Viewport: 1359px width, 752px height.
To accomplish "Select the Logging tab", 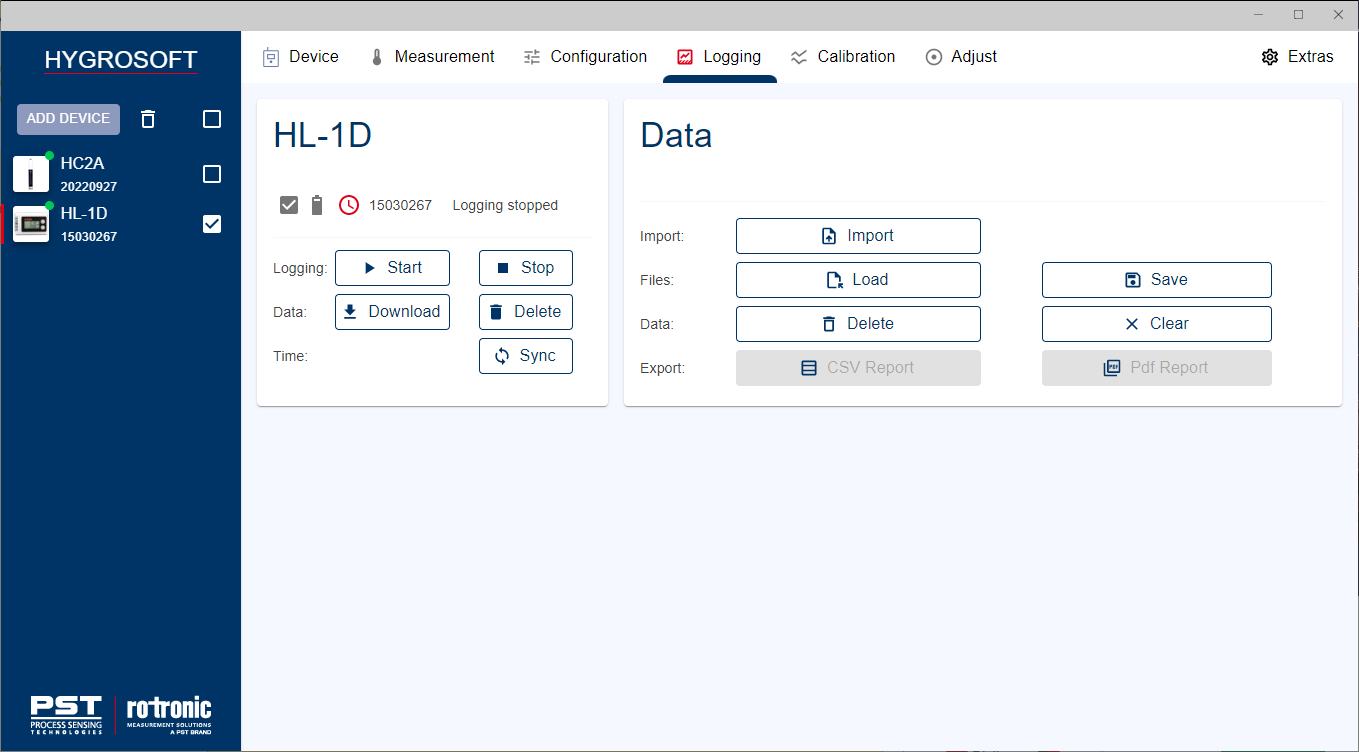I will (x=720, y=57).
